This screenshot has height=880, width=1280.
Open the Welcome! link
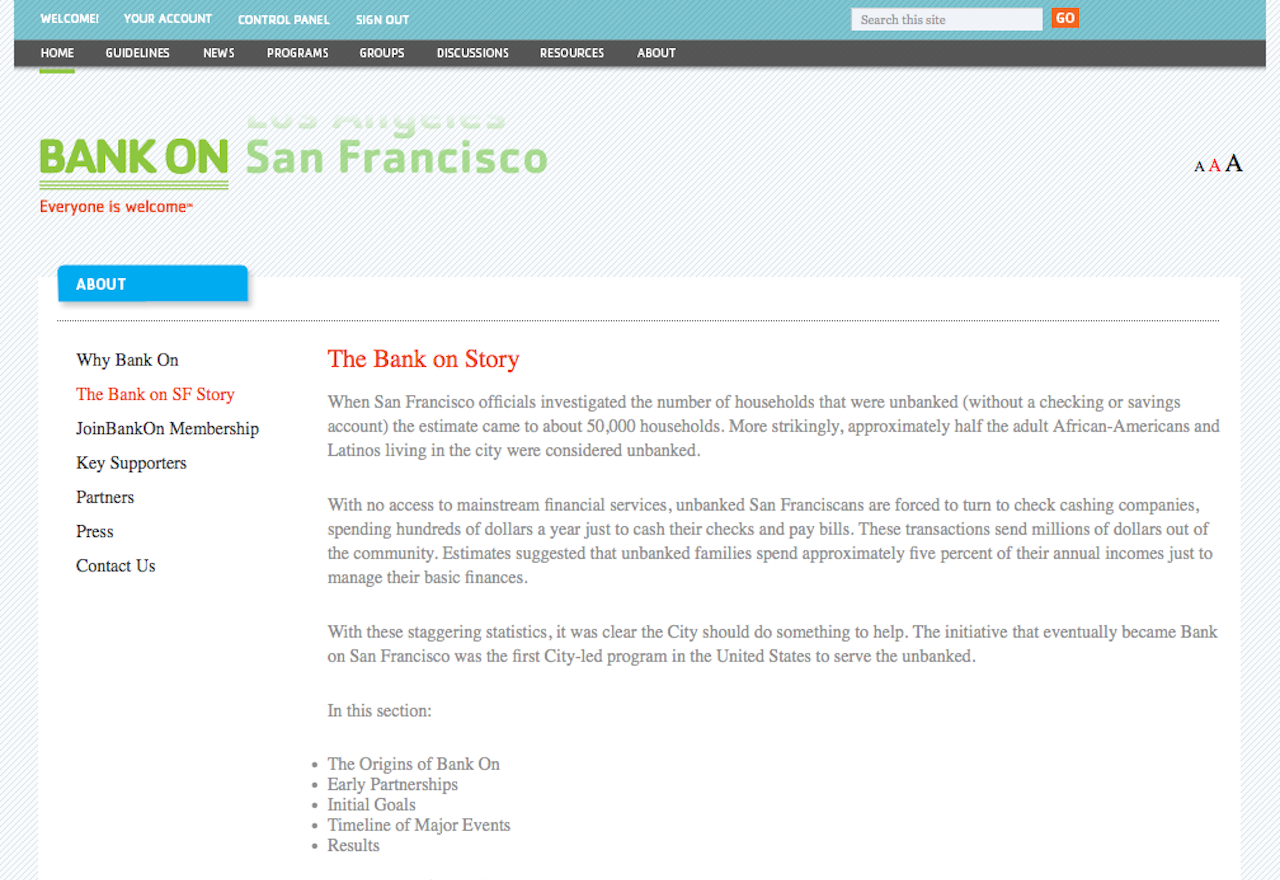pos(69,19)
